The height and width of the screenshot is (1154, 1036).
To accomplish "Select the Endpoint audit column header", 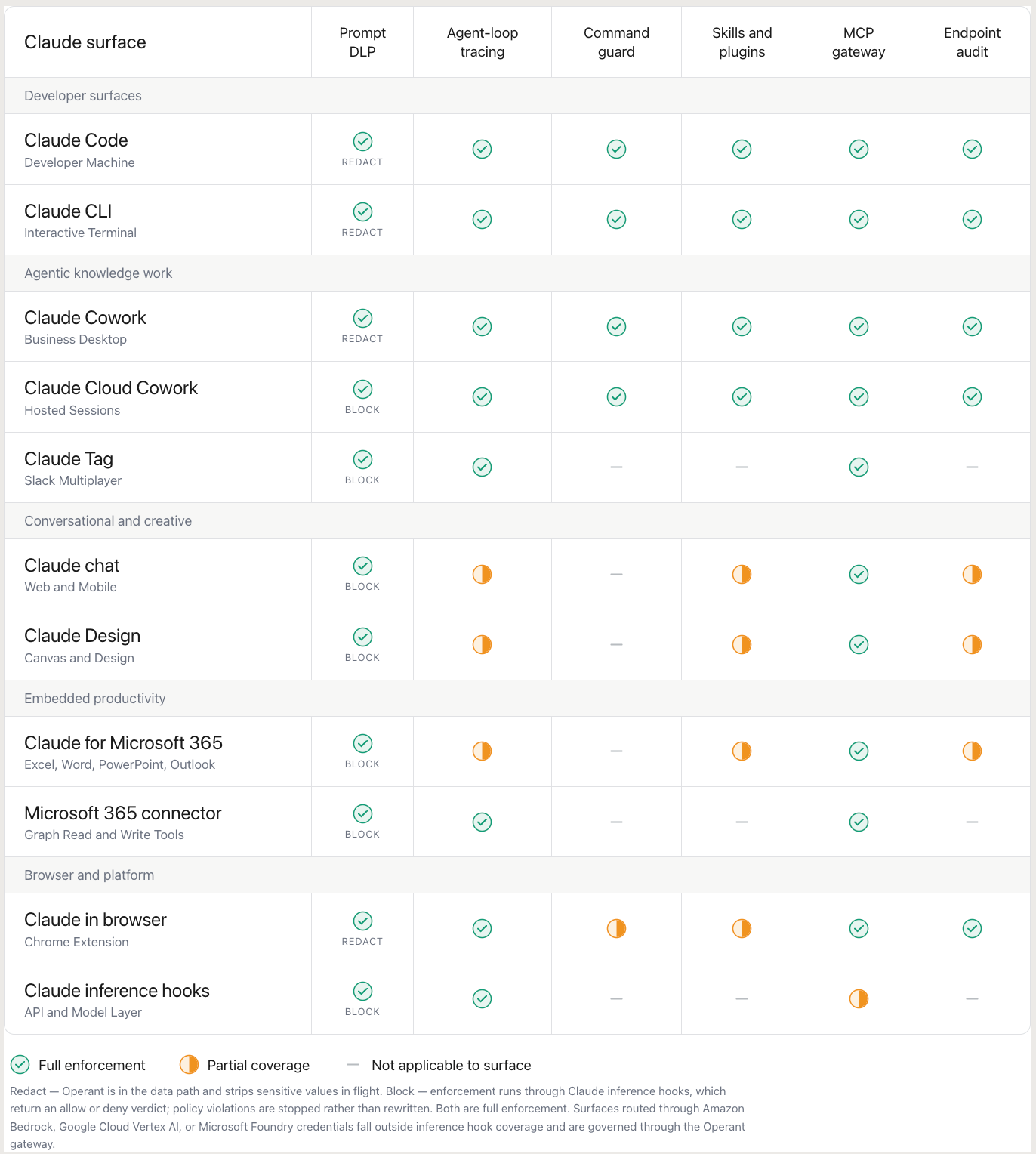I will click(972, 42).
